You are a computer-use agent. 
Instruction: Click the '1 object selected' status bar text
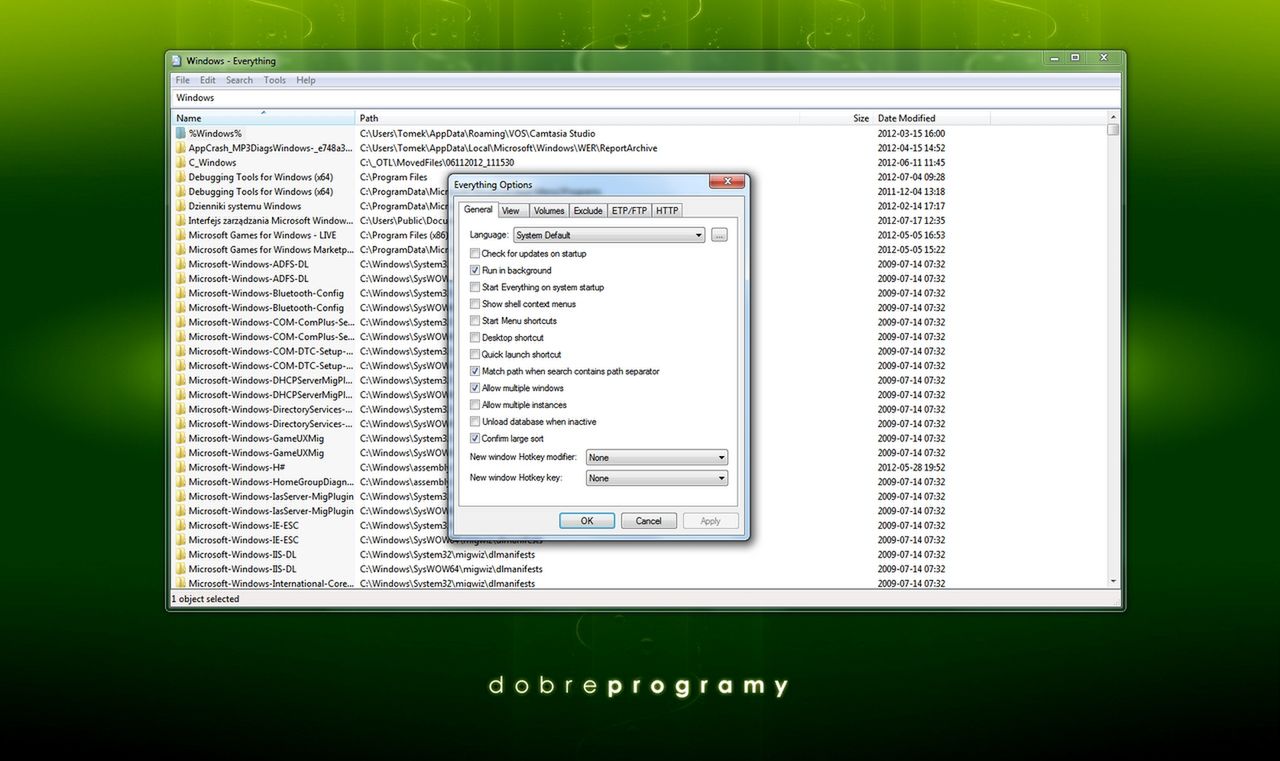(x=205, y=599)
